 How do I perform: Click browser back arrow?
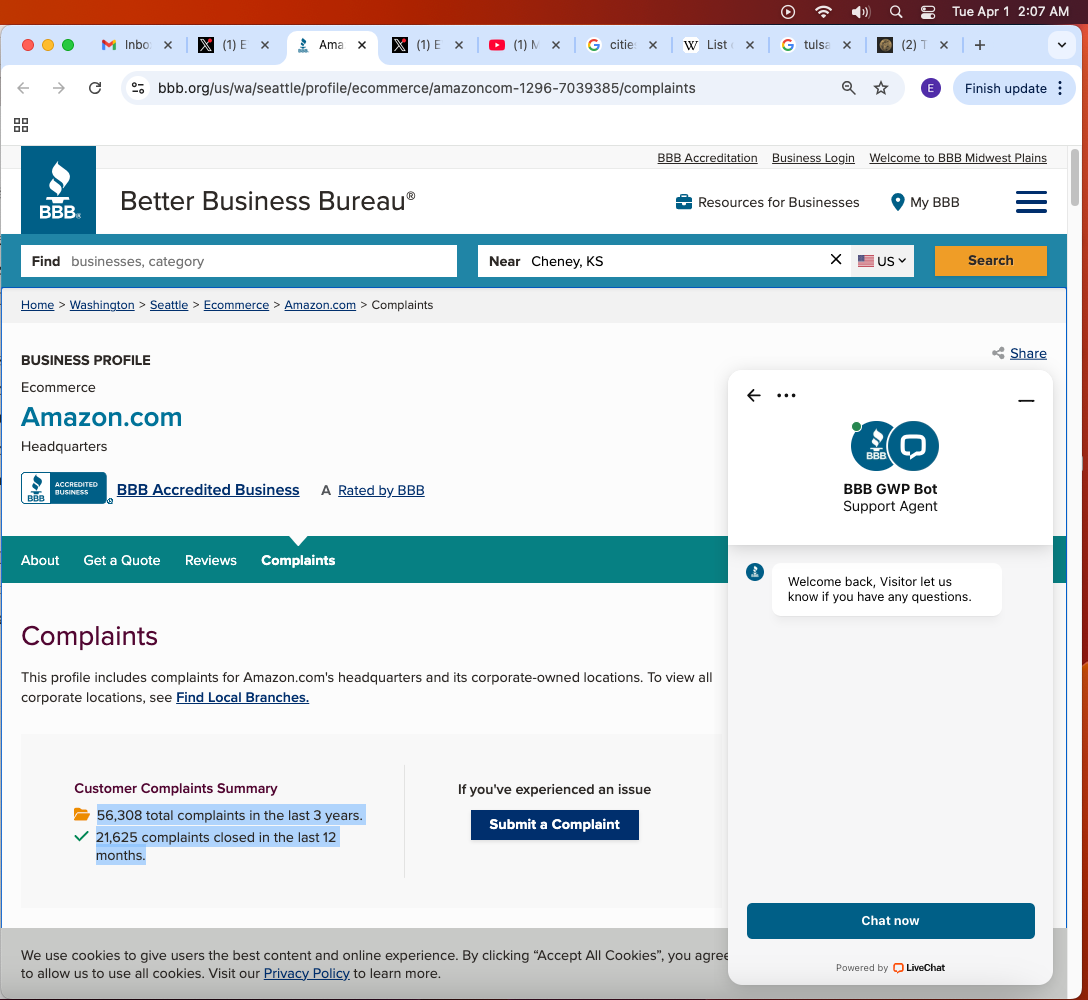pos(23,88)
